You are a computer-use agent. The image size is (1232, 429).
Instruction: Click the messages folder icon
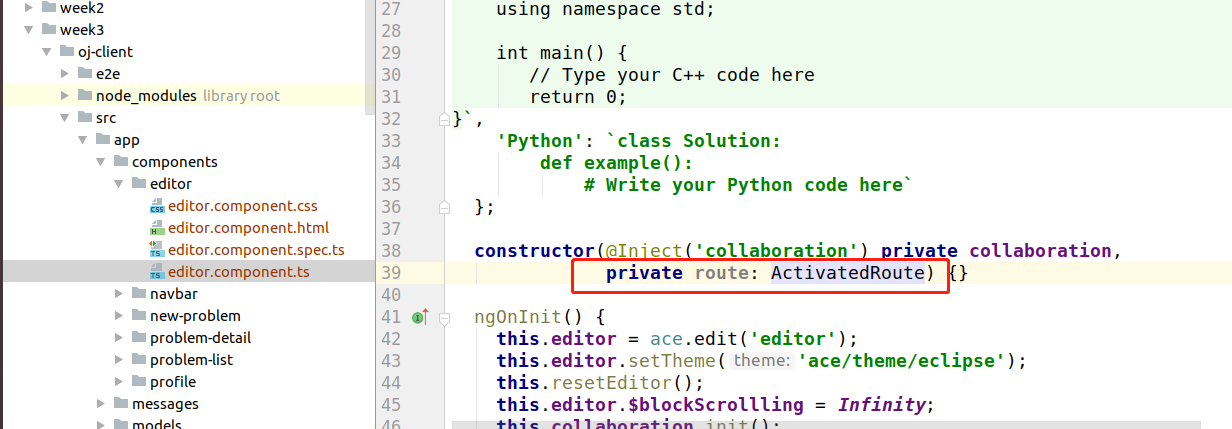pyautogui.click(x=120, y=403)
